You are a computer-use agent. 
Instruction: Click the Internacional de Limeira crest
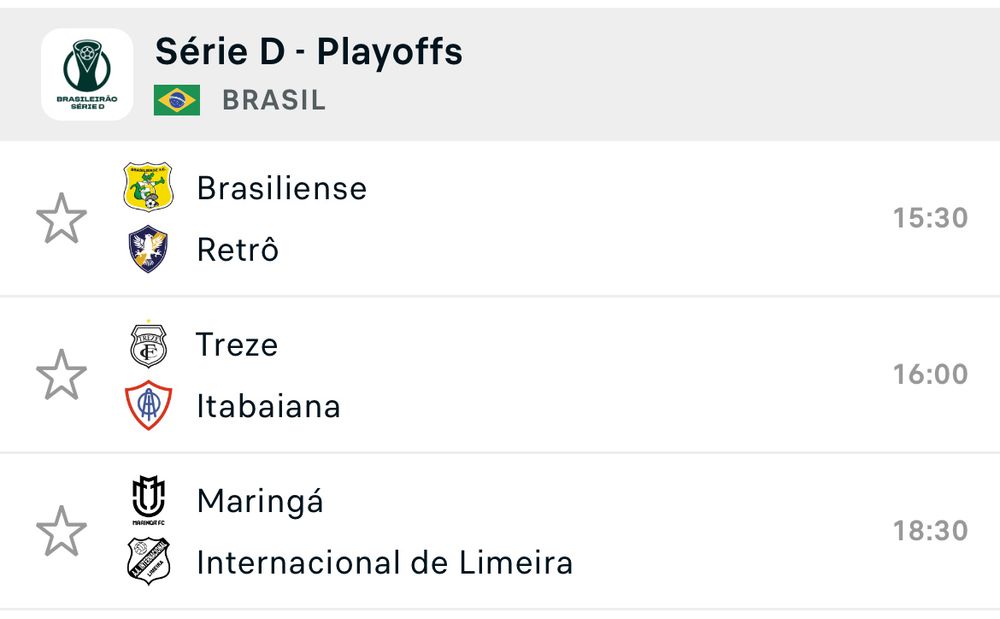coord(148,562)
